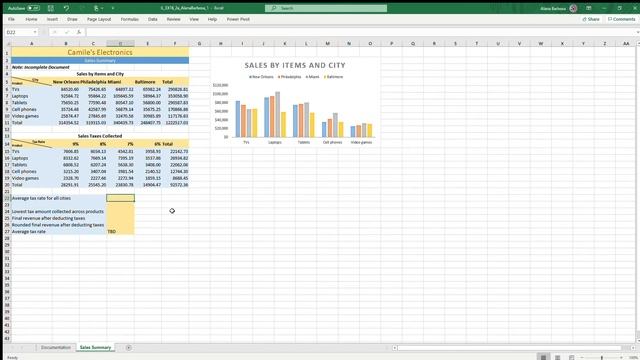This screenshot has height=360, width=640.
Task: Click the Enter checkmark formula bar icon
Action: 67,32
